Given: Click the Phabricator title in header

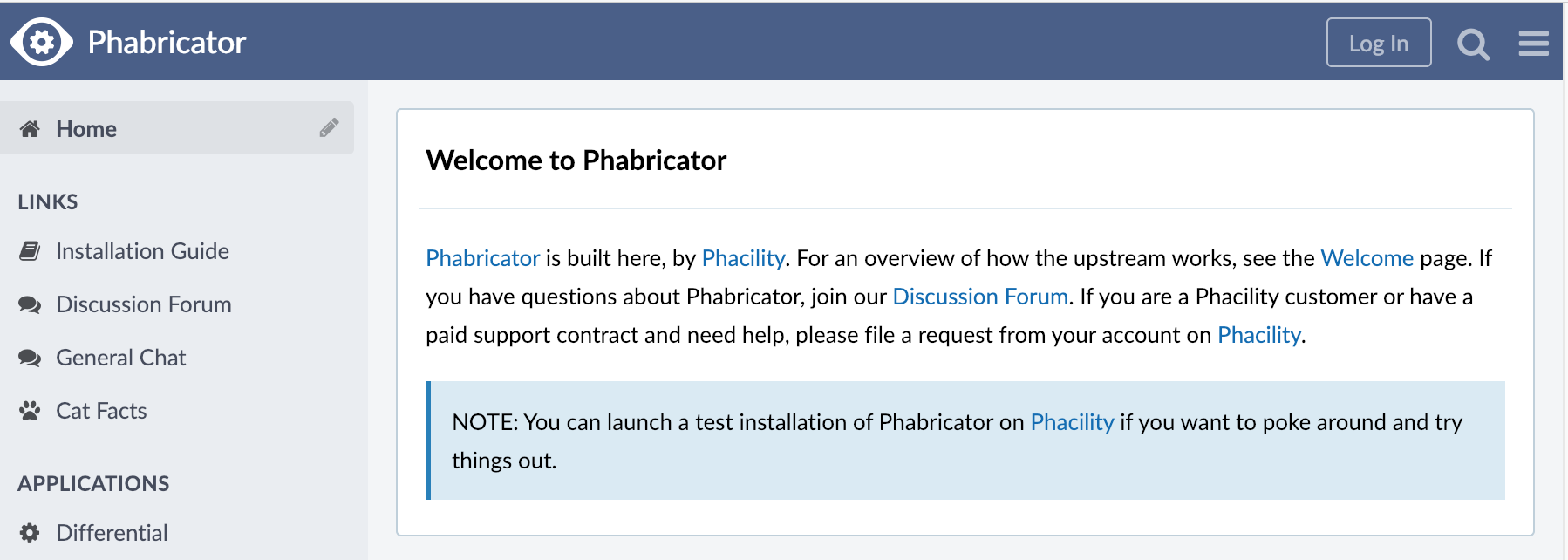Looking at the screenshot, I should pos(167,42).
